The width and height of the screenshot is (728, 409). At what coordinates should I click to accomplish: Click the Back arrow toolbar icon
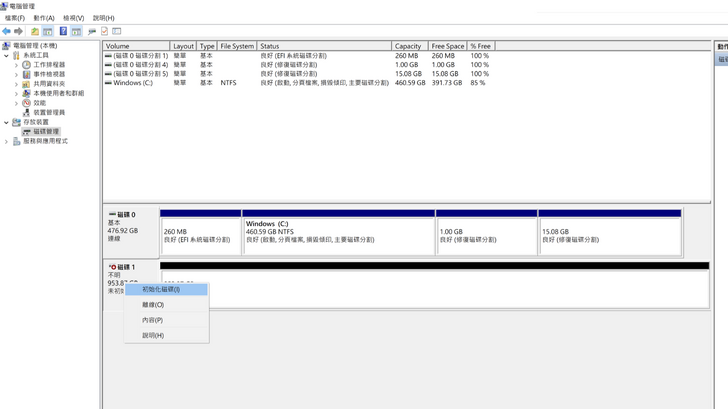[x=7, y=31]
